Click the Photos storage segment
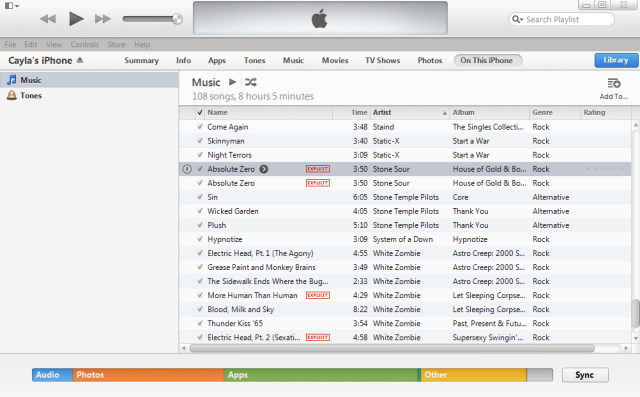Screen dimensions: 640x397 (149, 375)
